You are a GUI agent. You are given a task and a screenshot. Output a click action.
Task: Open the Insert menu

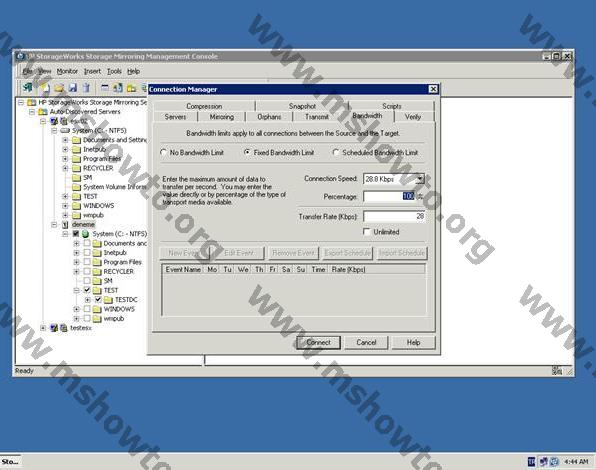tap(92, 71)
